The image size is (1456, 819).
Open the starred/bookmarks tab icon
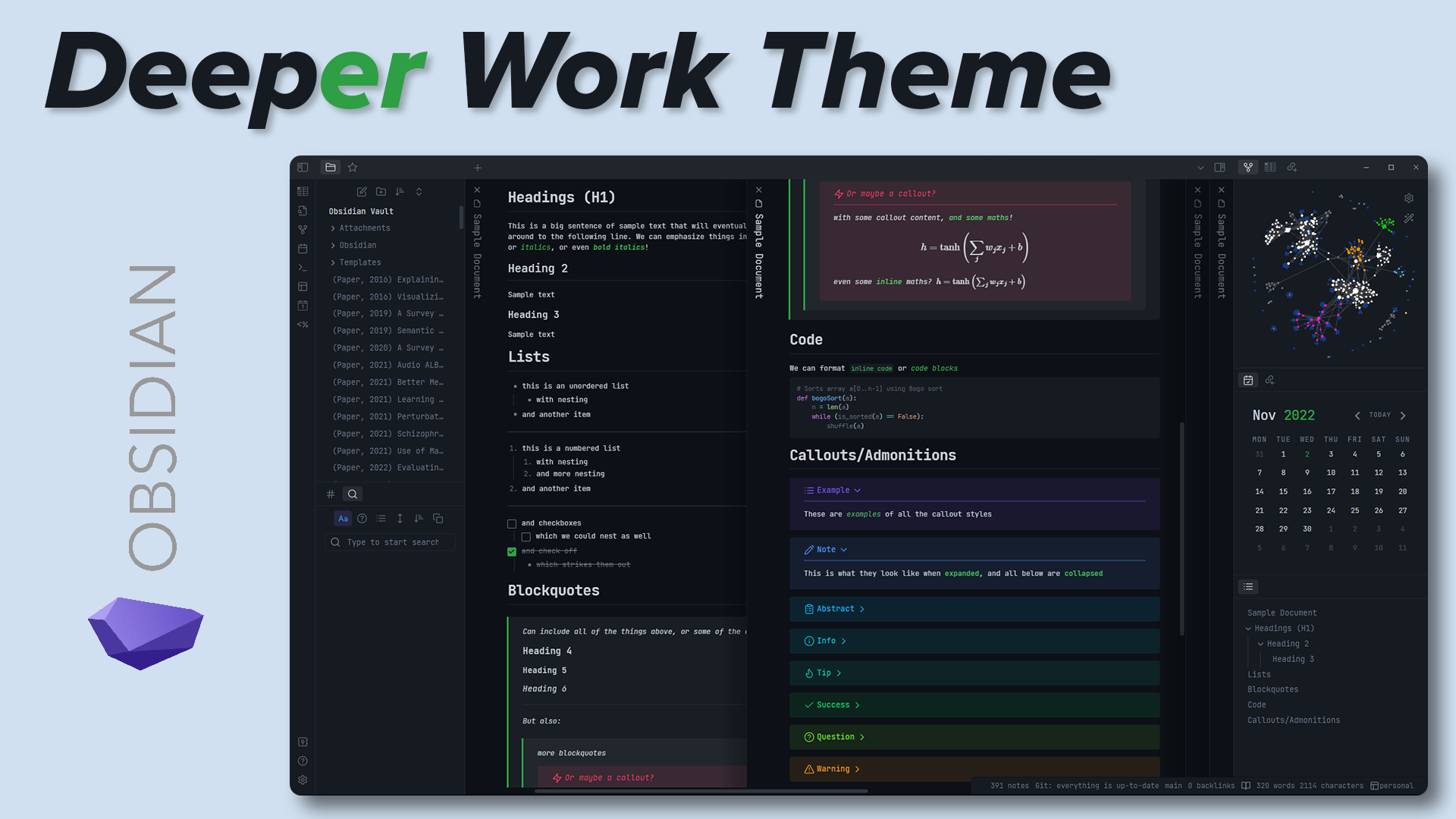(x=353, y=168)
